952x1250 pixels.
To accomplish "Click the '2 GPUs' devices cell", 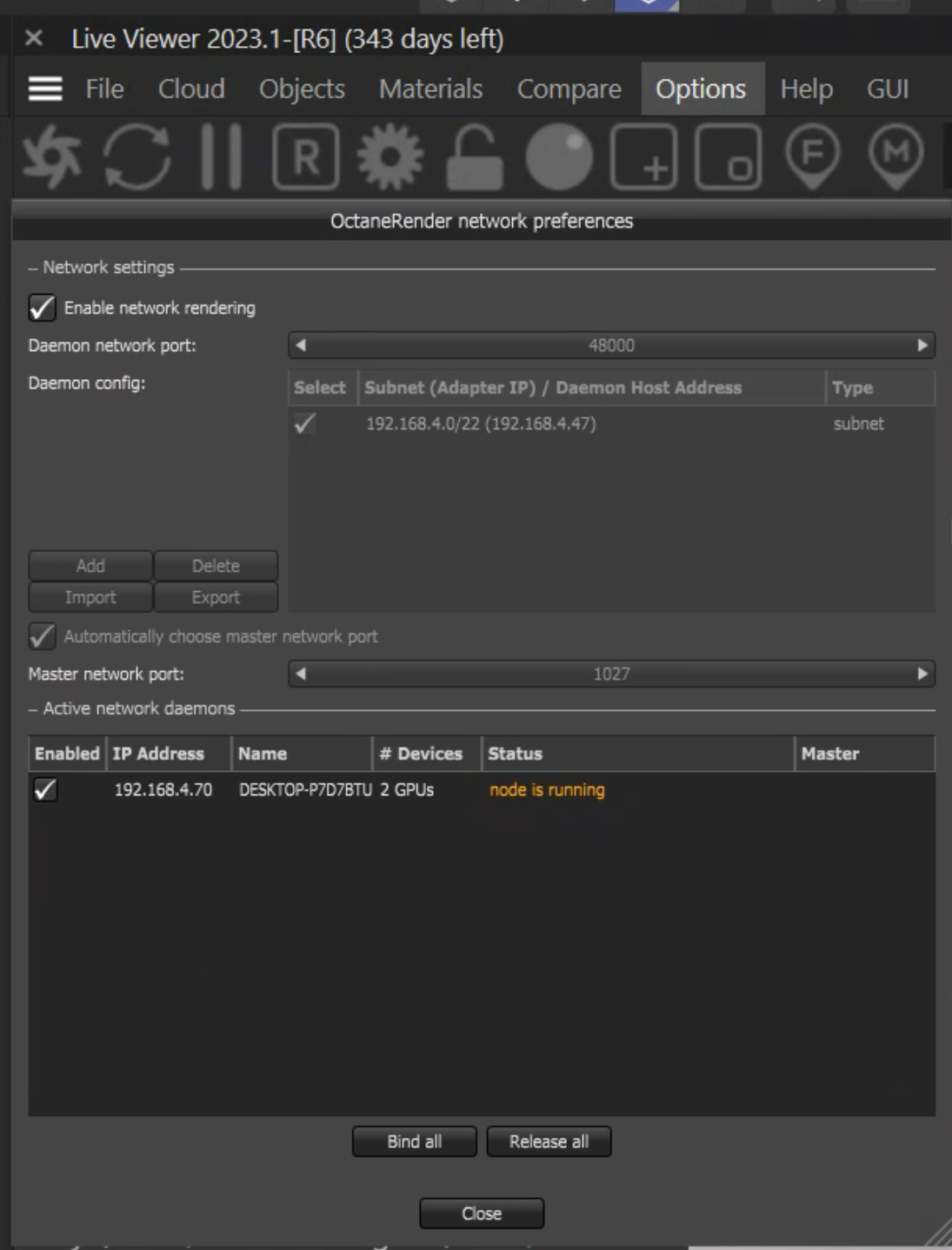I will 407,789.
